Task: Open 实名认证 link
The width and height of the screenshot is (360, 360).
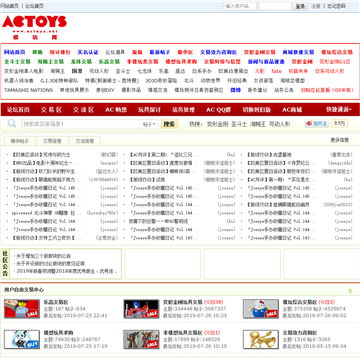Action: click(x=88, y=52)
